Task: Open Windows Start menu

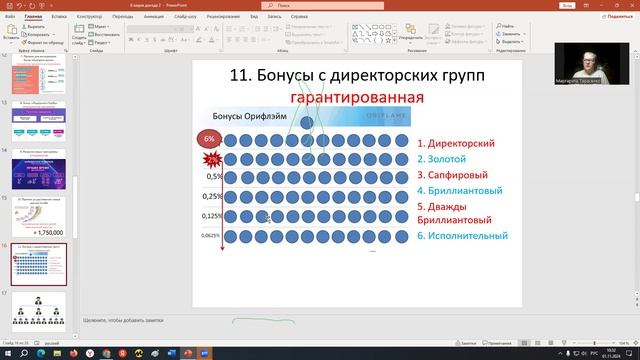Action: (x=7, y=353)
